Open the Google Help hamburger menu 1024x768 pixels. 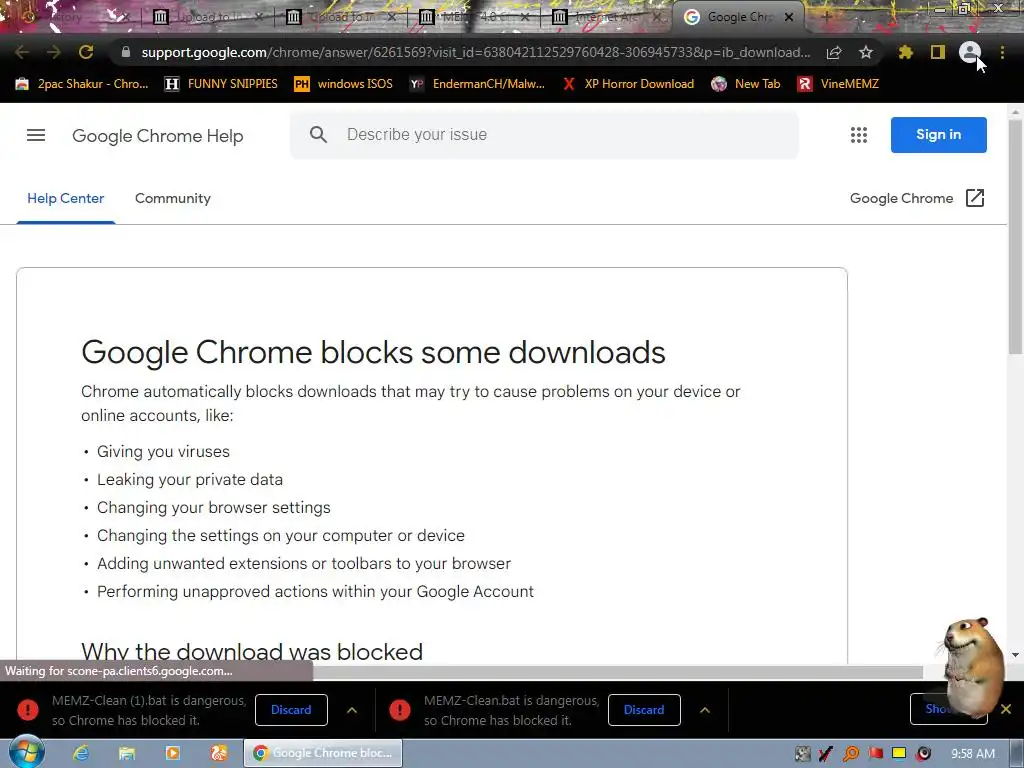point(36,135)
